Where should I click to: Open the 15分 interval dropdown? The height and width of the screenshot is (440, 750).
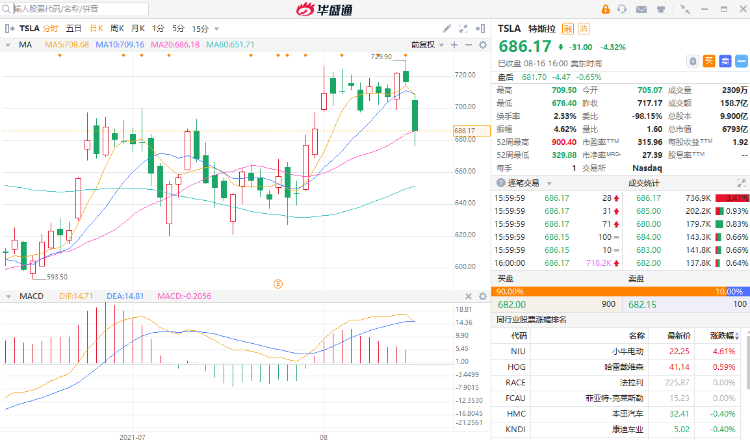pos(202,28)
